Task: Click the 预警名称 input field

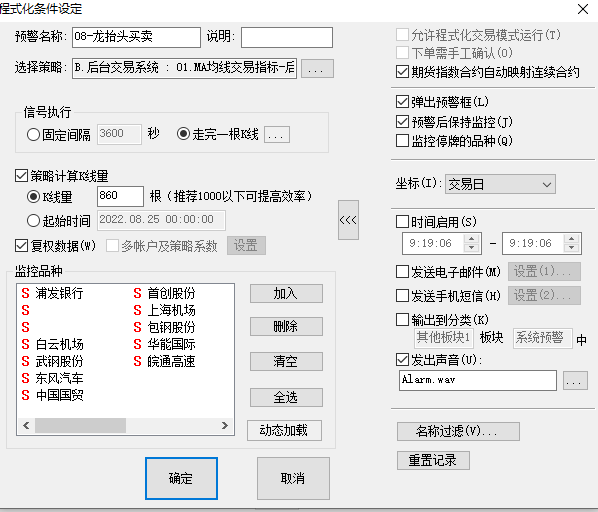Action: [x=136, y=37]
